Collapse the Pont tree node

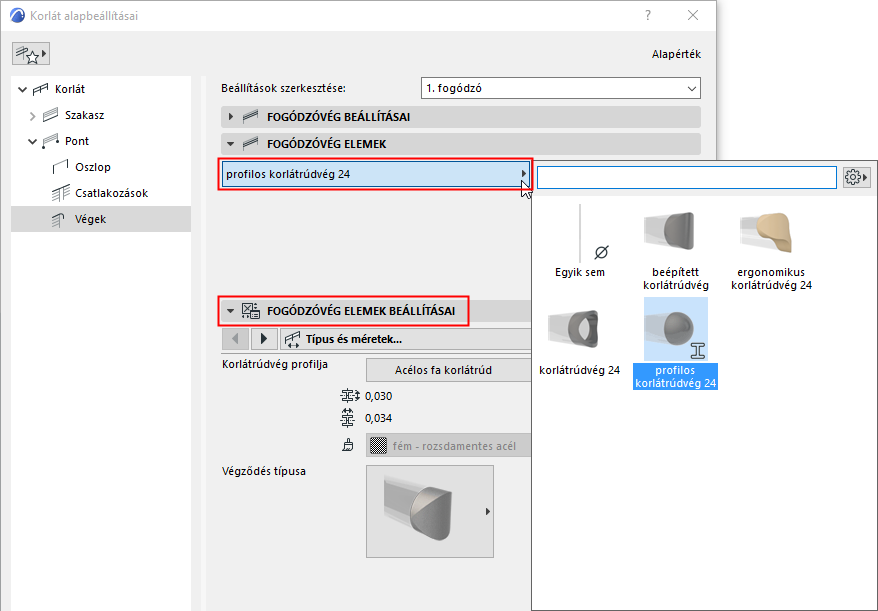pos(32,142)
